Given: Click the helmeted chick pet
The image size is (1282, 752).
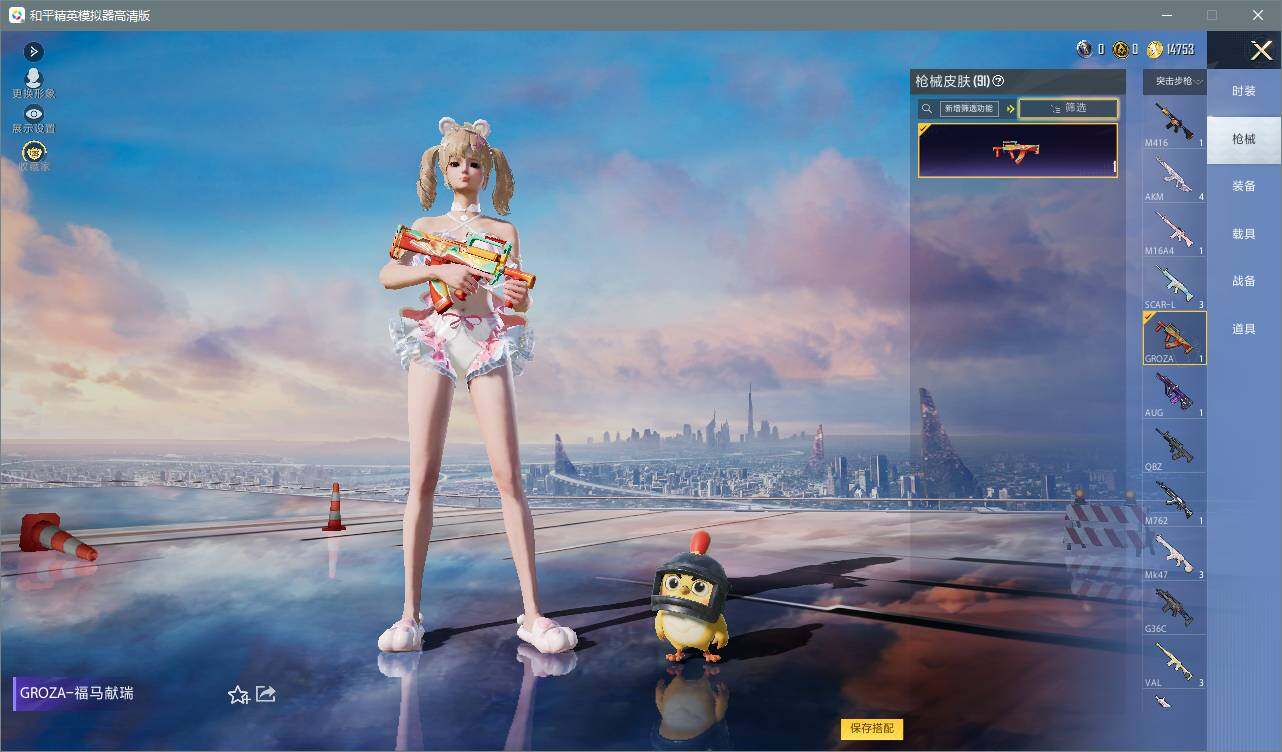Looking at the screenshot, I should [x=690, y=600].
